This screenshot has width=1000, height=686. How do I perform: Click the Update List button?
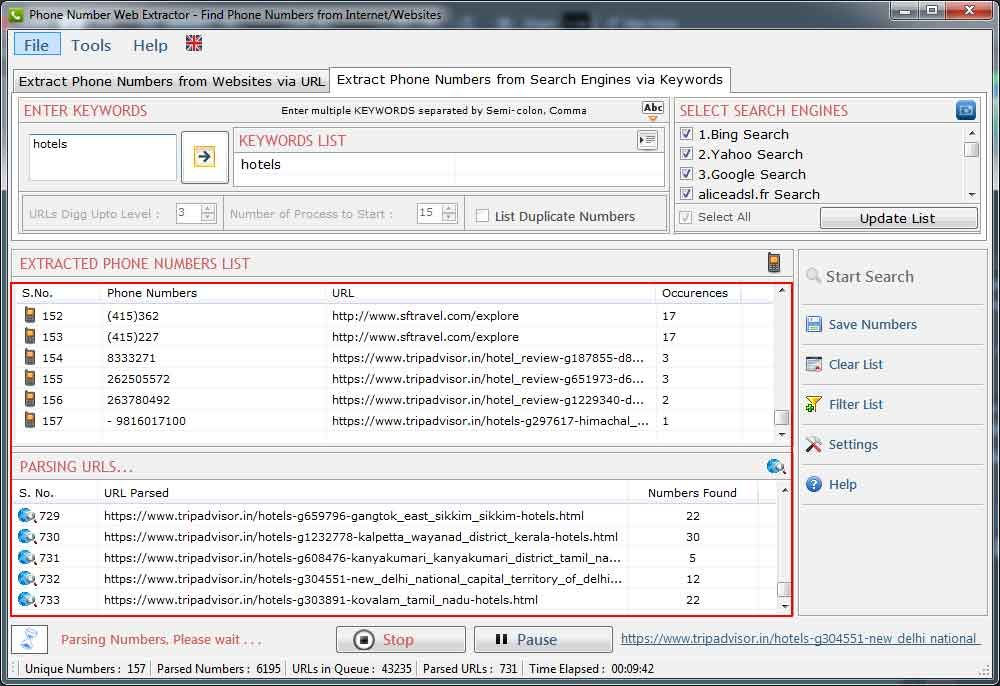point(898,218)
